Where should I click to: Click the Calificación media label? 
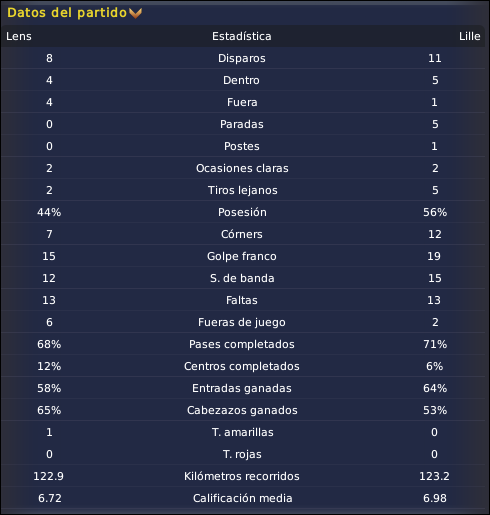[x=243, y=498]
